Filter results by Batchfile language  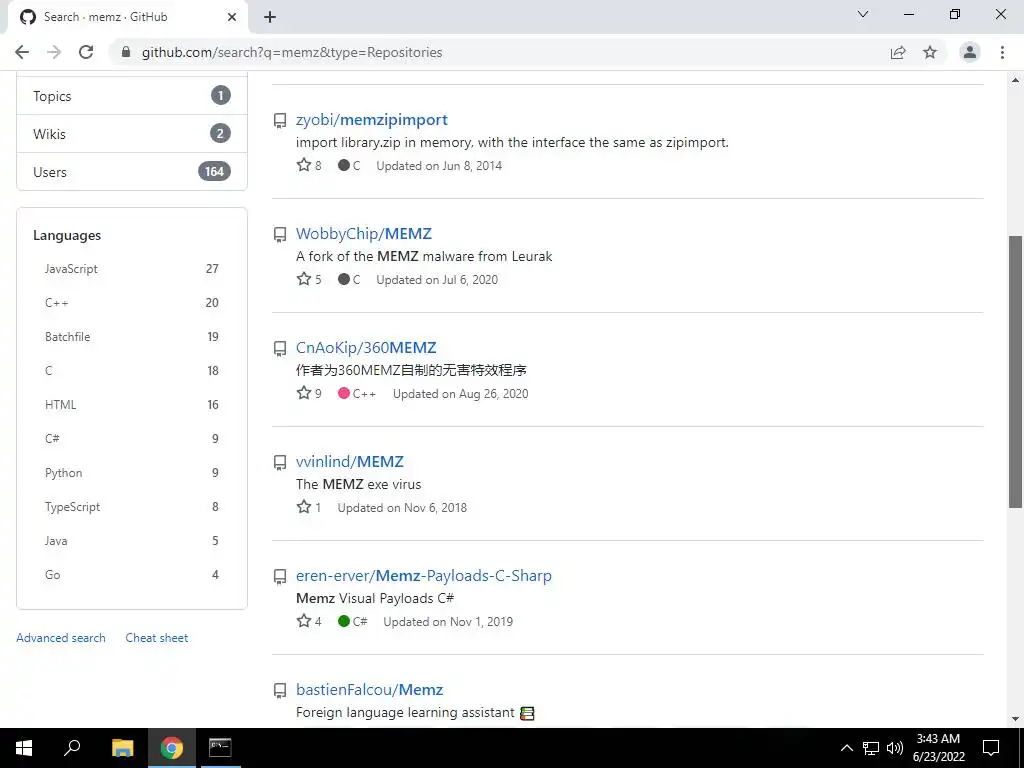click(x=132, y=336)
